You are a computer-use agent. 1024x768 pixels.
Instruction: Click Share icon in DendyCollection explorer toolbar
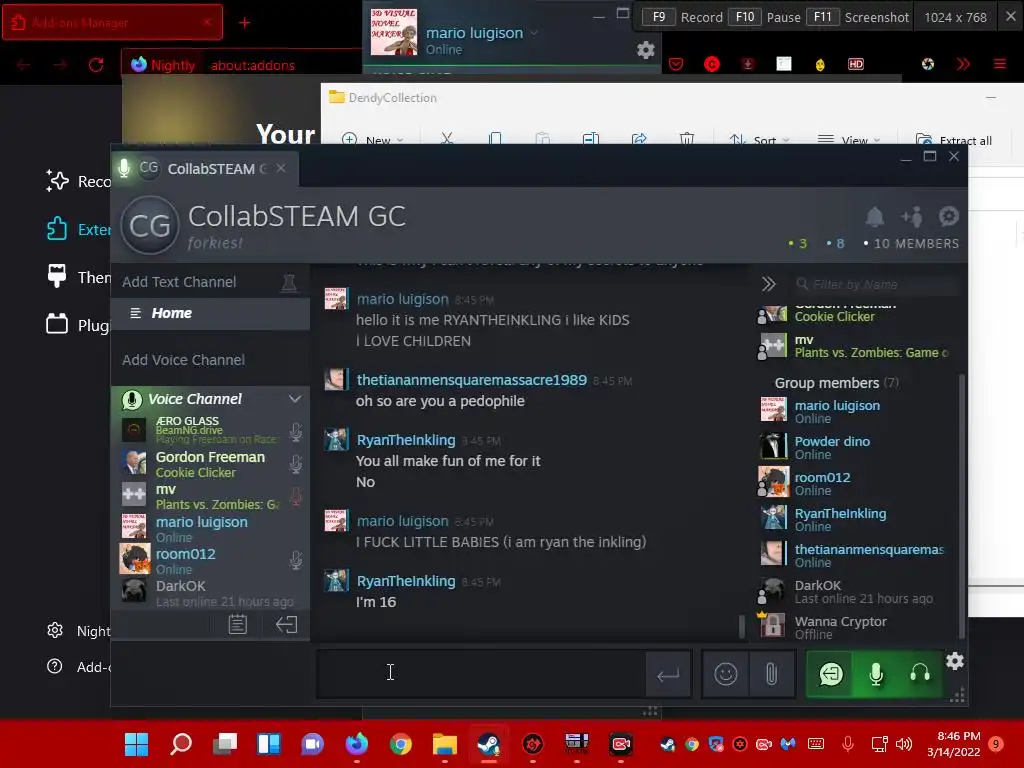[x=639, y=138]
